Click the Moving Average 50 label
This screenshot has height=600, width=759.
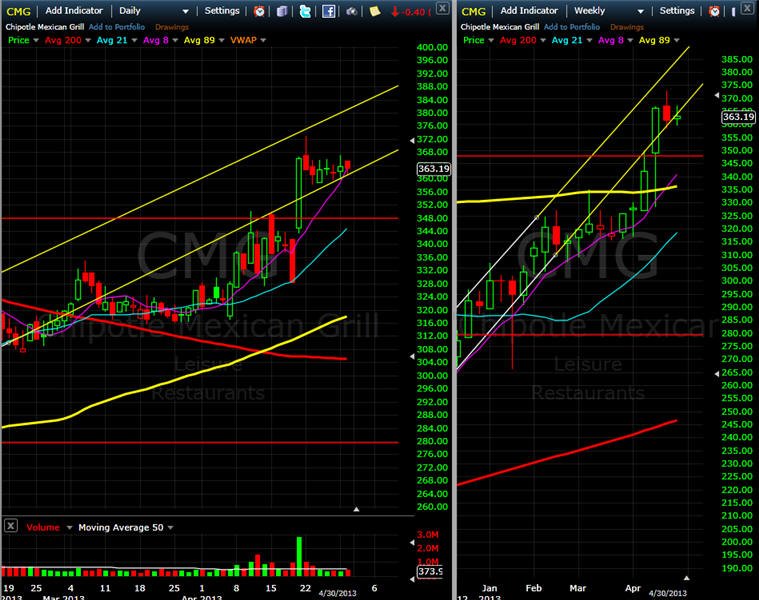(121, 527)
